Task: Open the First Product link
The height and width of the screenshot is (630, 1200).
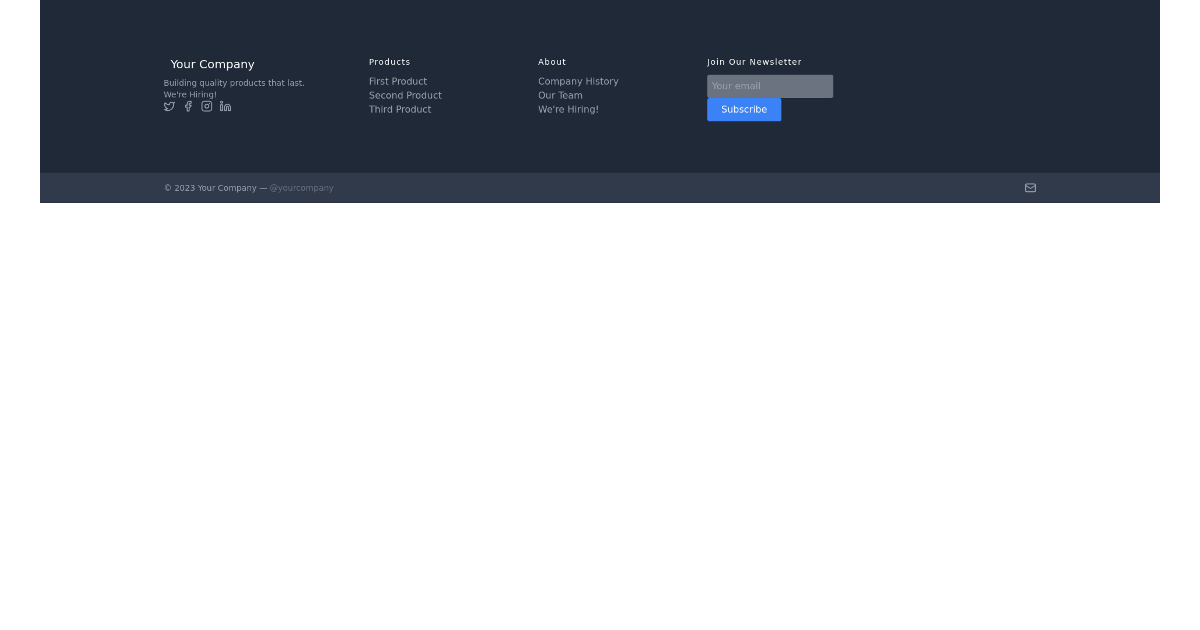Action: click(x=398, y=81)
